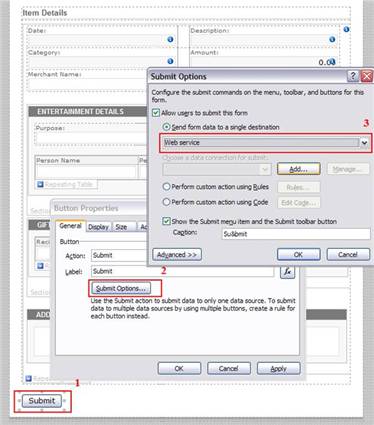Close the Submit Options dialog

tap(367, 76)
